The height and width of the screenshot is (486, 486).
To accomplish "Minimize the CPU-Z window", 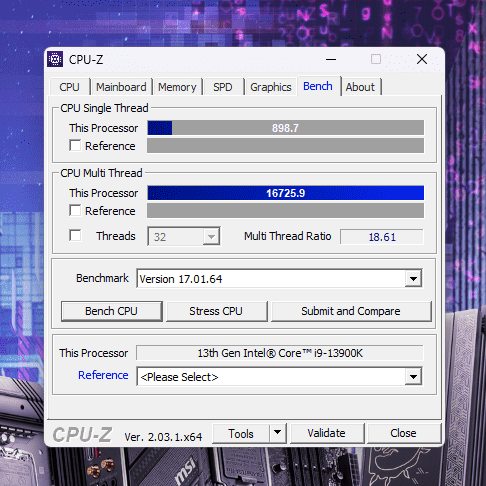I will click(331, 59).
